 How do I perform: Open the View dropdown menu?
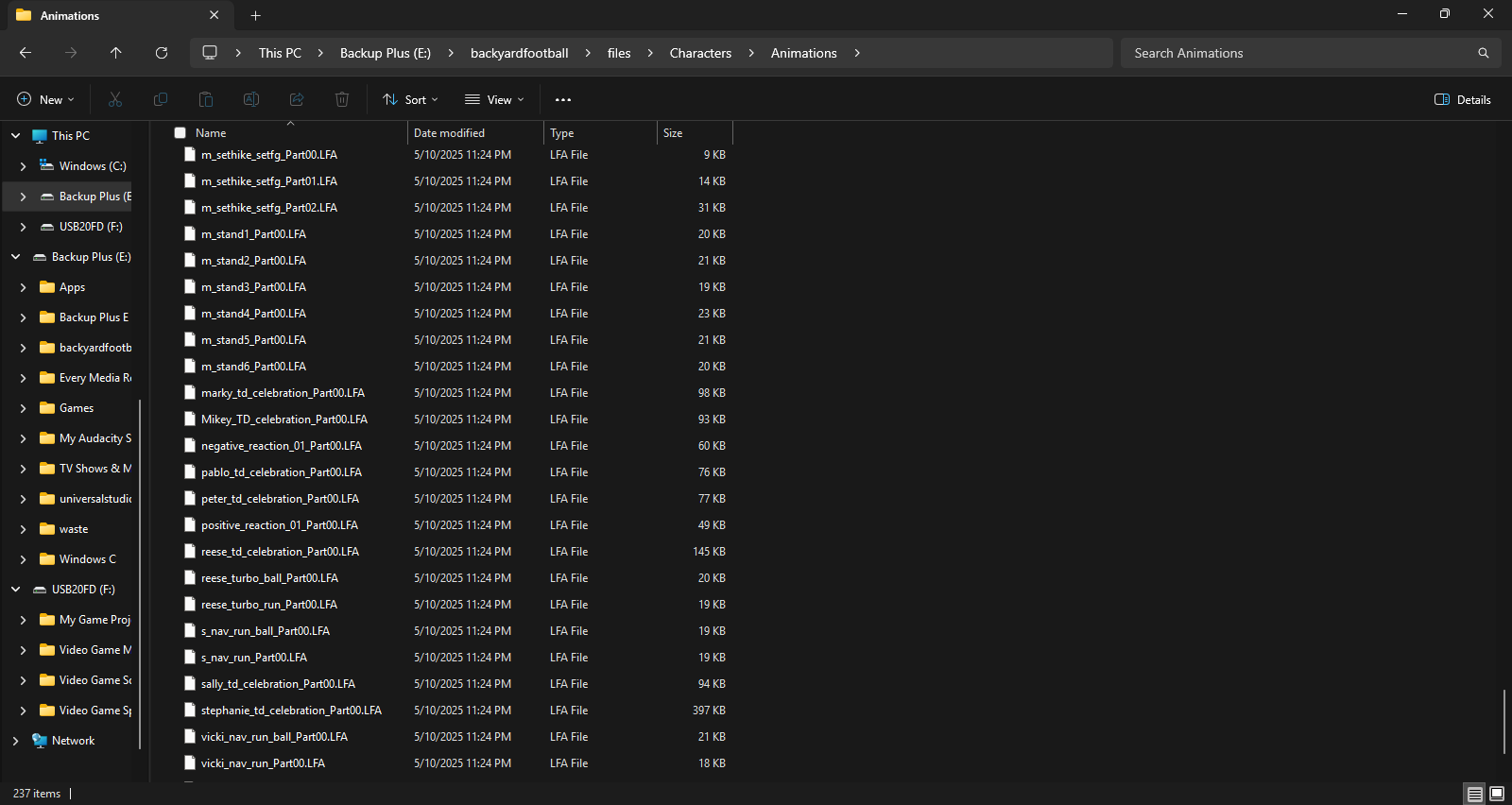click(494, 99)
